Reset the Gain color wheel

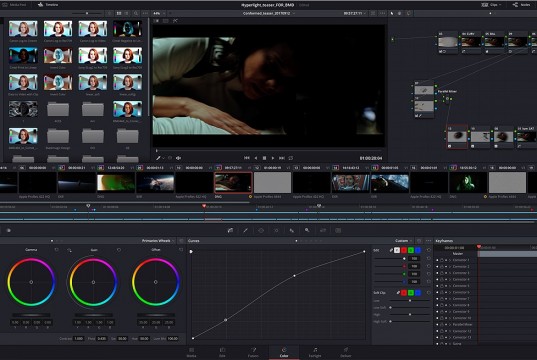(x=119, y=250)
